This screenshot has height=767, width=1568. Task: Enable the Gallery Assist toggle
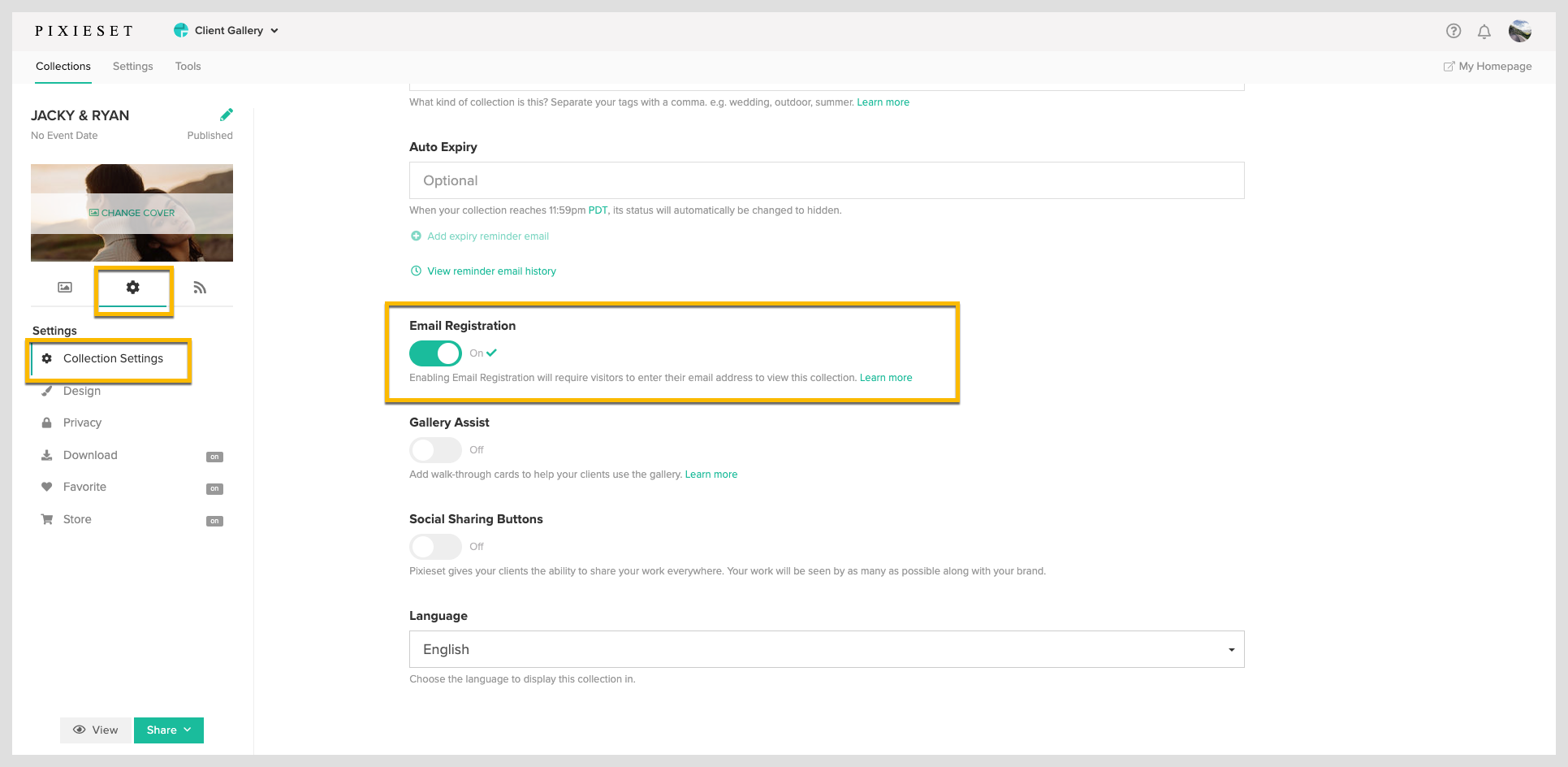tap(435, 450)
